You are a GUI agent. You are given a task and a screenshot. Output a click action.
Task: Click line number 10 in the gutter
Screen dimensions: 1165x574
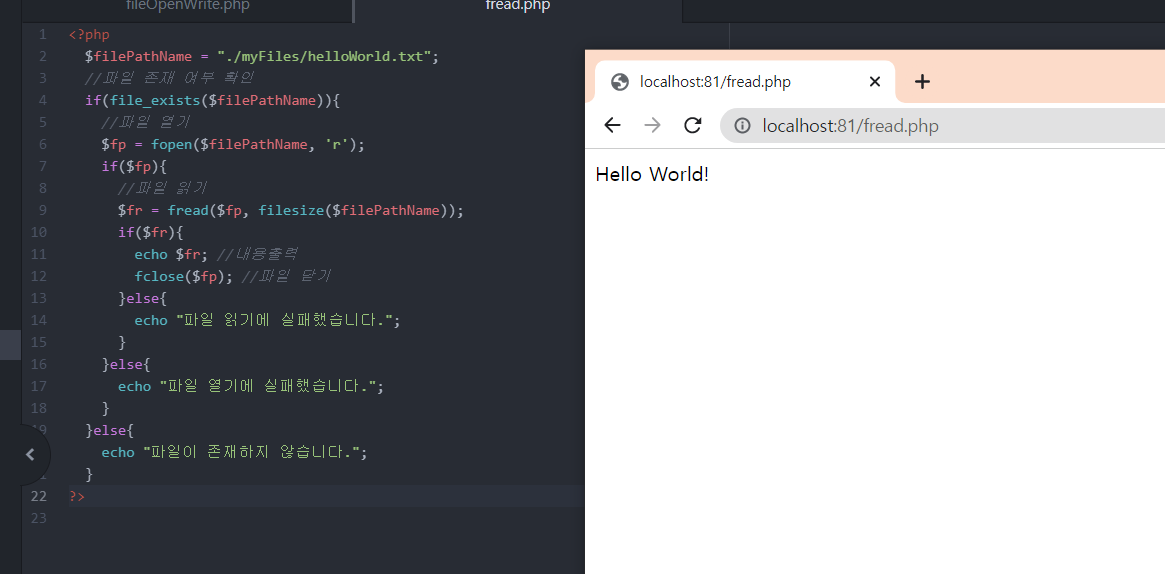pyautogui.click(x=38, y=232)
